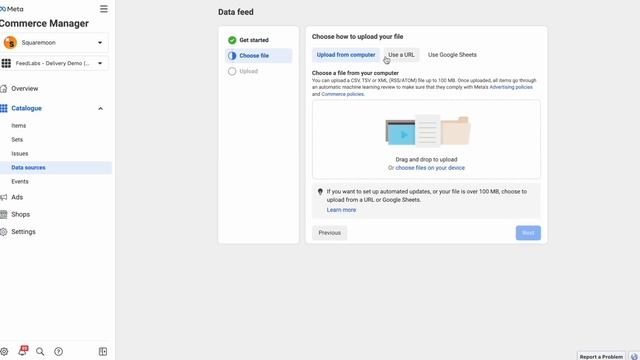Screen dimensions: 640x360
Task: Open the Learn more link
Action: [341, 210]
